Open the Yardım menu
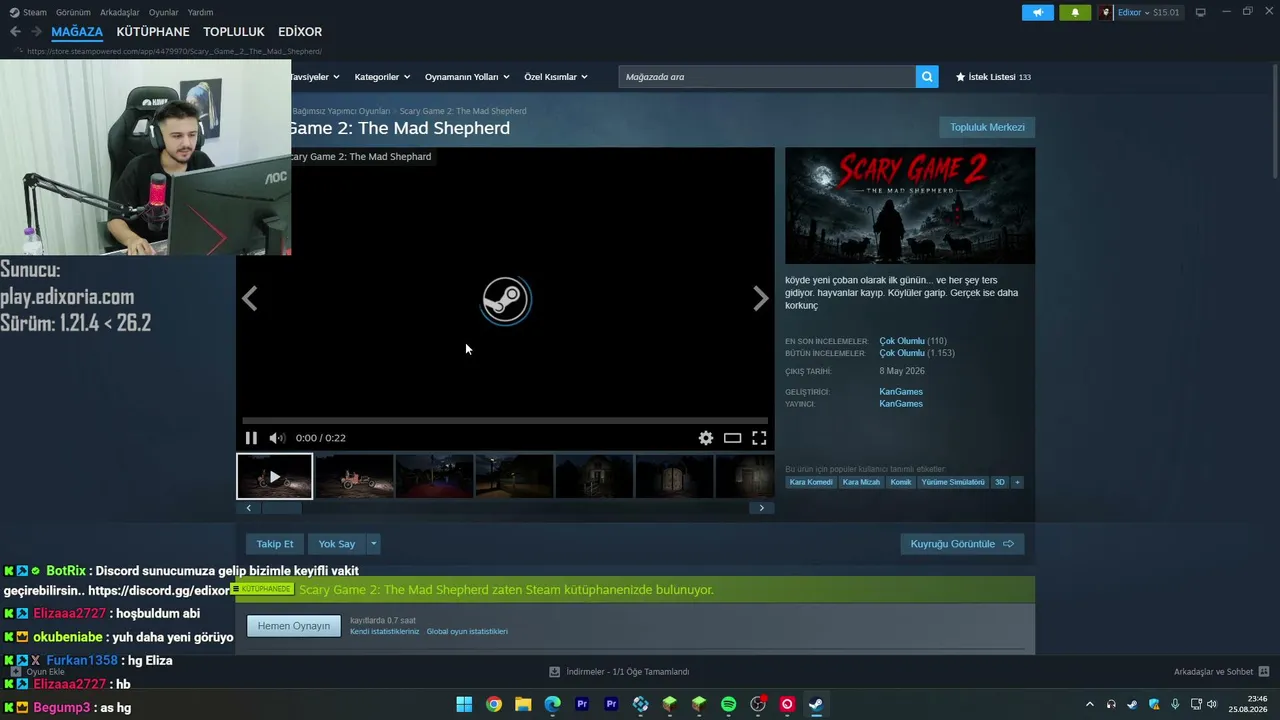The image size is (1280, 720). click(200, 13)
